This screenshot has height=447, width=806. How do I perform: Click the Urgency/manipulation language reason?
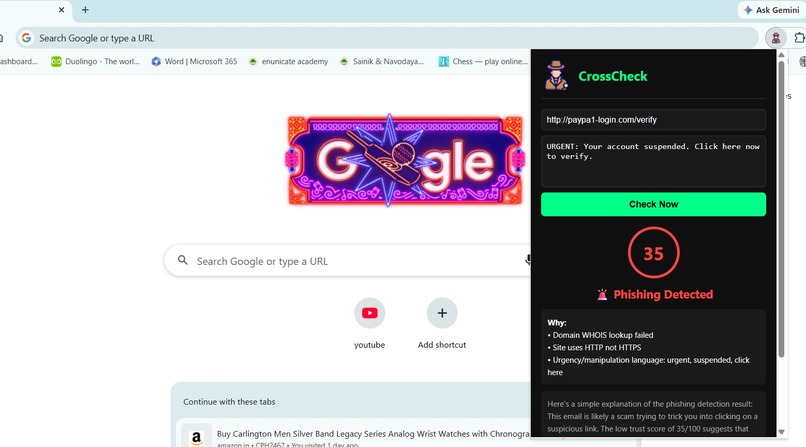click(x=649, y=366)
